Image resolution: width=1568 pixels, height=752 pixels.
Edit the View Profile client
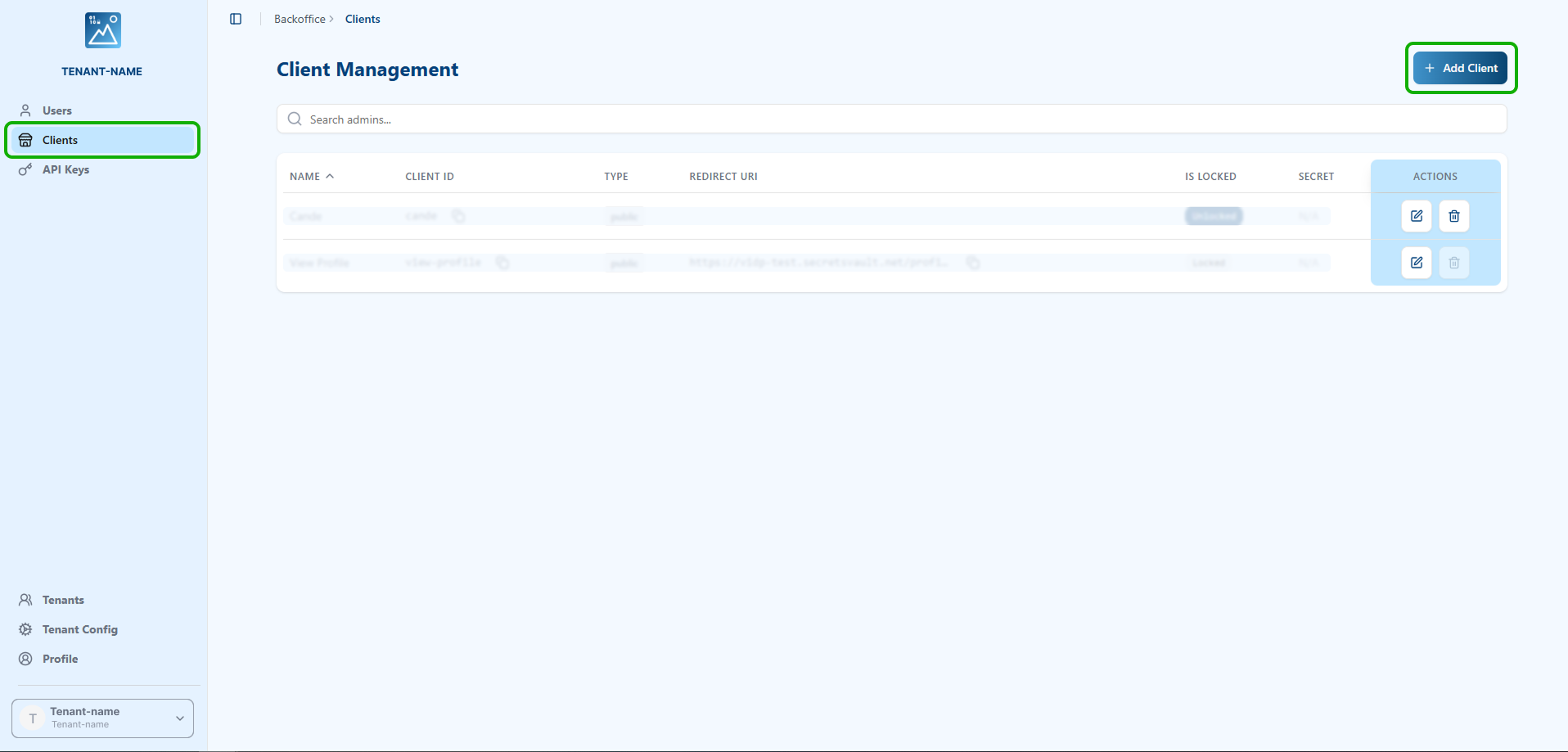click(1417, 263)
